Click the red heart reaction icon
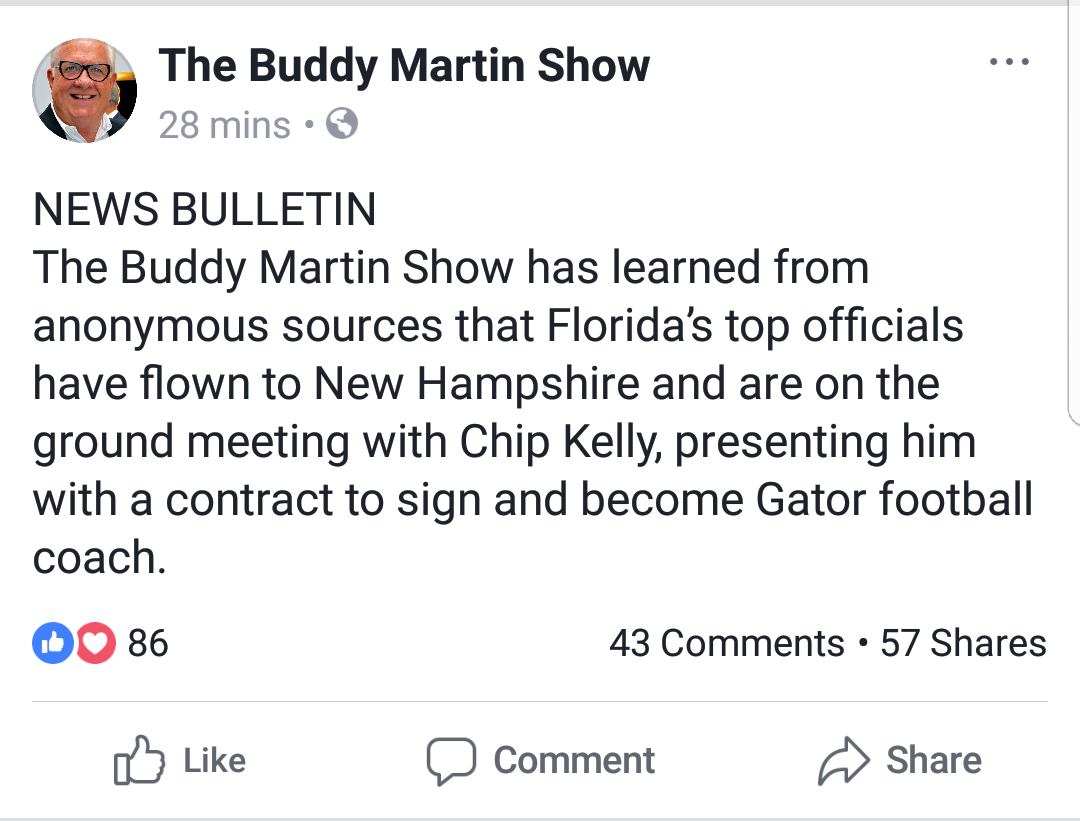This screenshot has height=821, width=1080. (x=95, y=643)
